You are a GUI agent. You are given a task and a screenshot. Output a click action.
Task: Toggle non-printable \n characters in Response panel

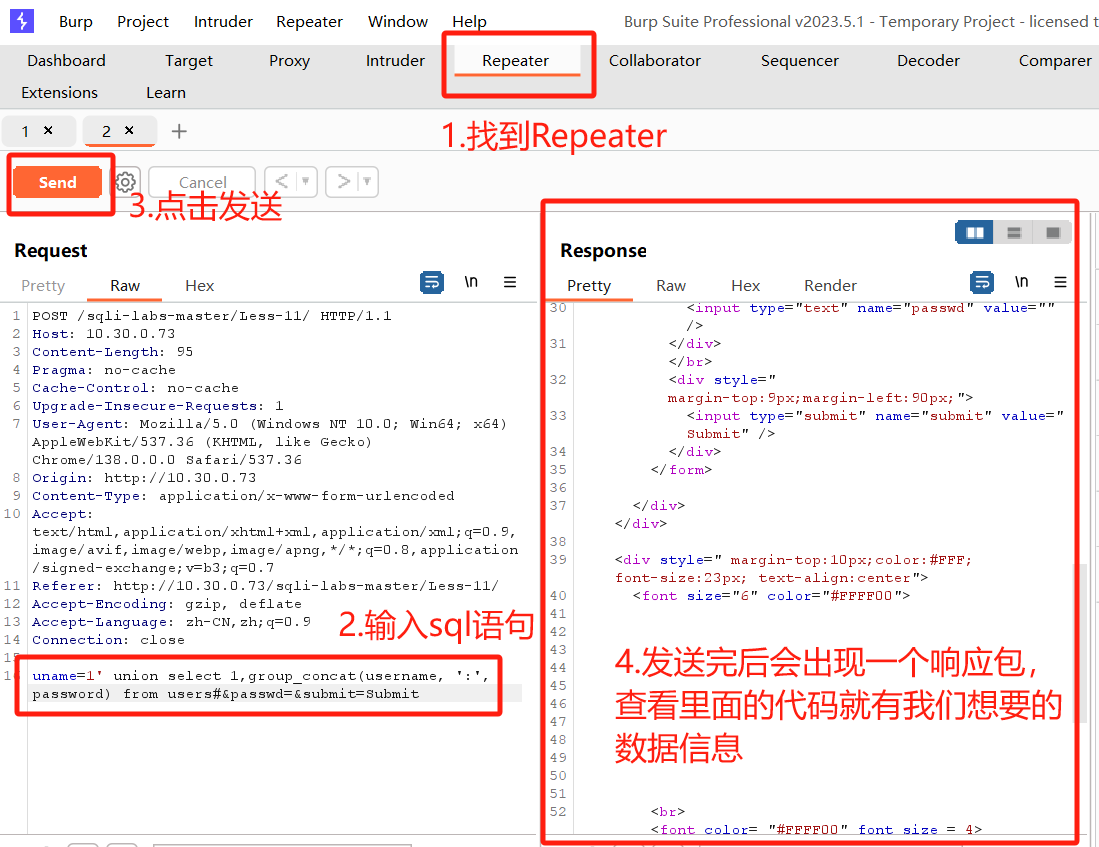click(x=1021, y=282)
